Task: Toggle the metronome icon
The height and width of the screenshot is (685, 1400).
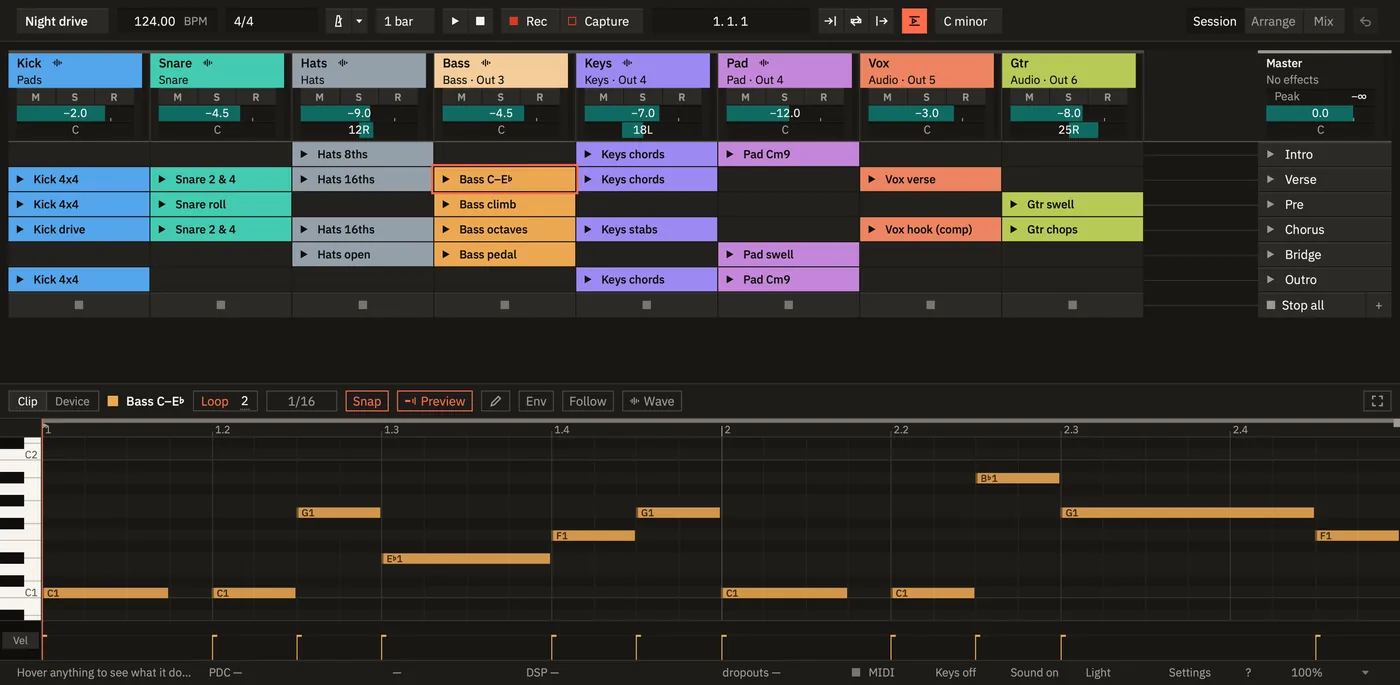Action: coord(338,21)
